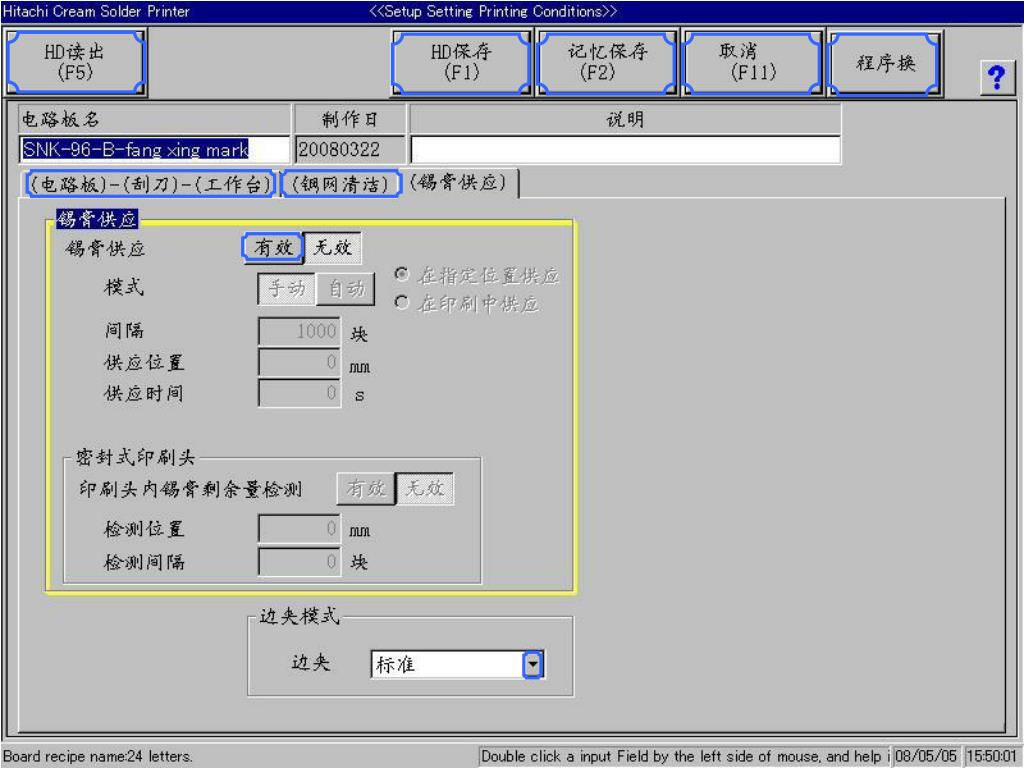Click the status bar text "Board recipe name:24 letters."
Image resolution: width=1024 pixels, height=768 pixels.
point(98,756)
